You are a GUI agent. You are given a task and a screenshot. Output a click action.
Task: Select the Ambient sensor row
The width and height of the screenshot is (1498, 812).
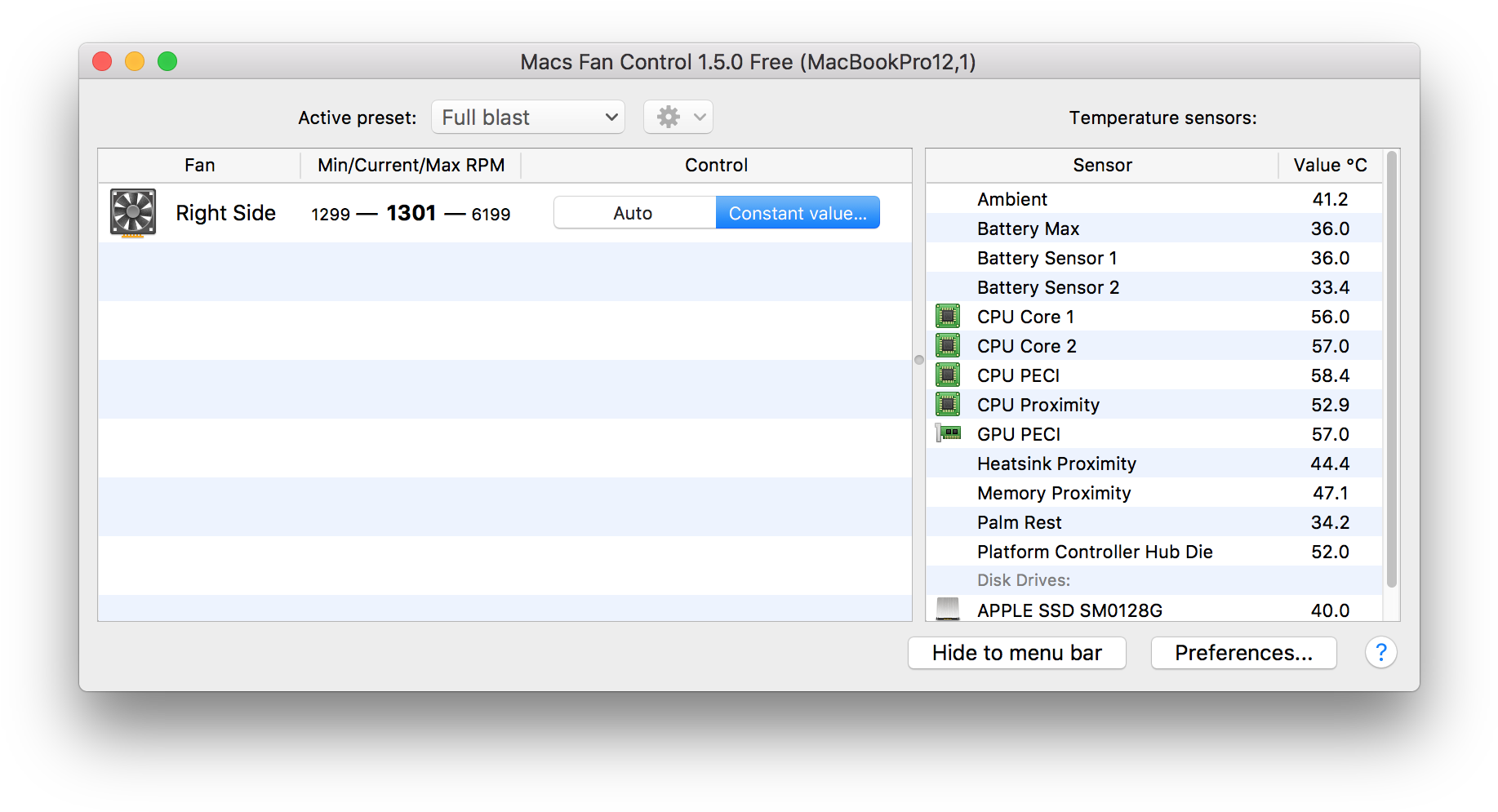1154,199
